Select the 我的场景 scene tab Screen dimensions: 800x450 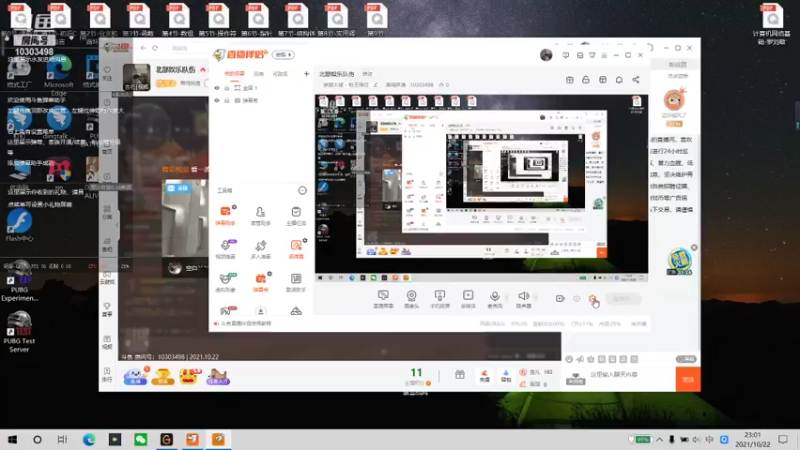pos(234,74)
